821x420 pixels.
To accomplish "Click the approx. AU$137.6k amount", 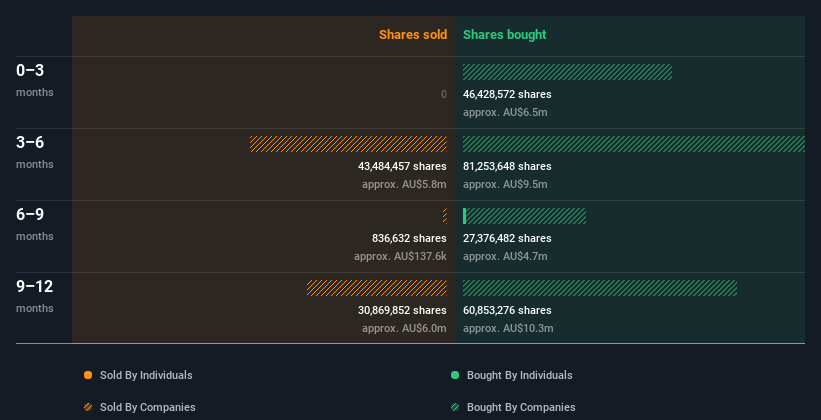I will click(x=401, y=256).
